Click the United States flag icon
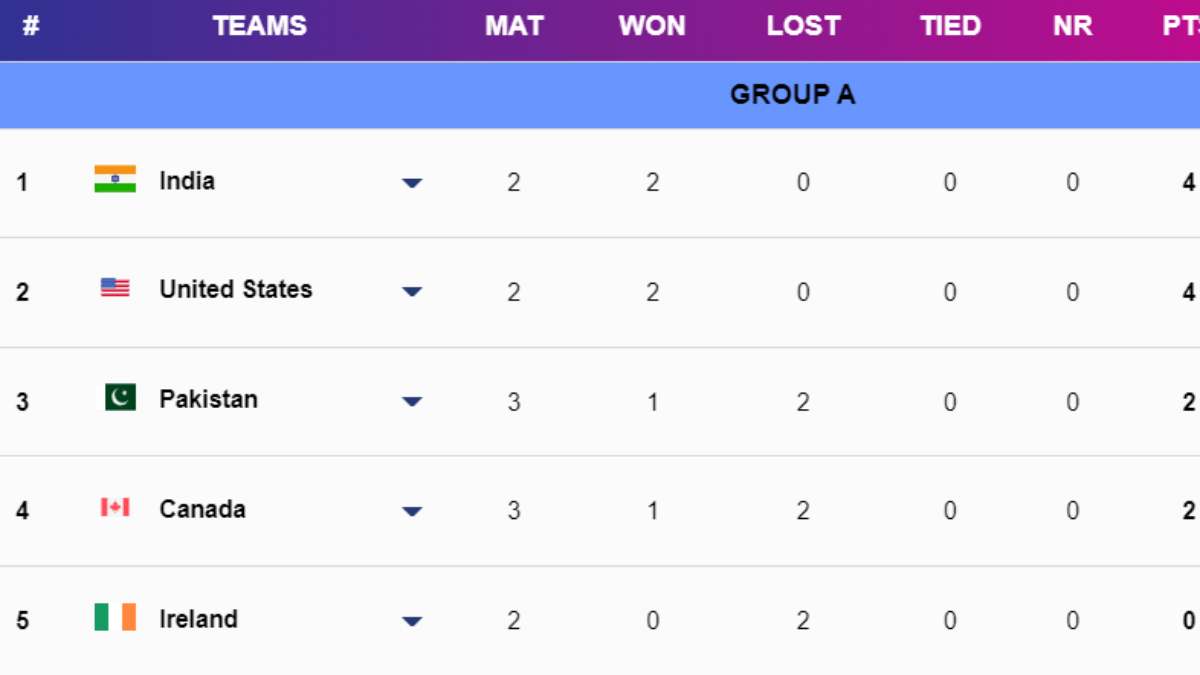The image size is (1200, 675). tap(115, 288)
